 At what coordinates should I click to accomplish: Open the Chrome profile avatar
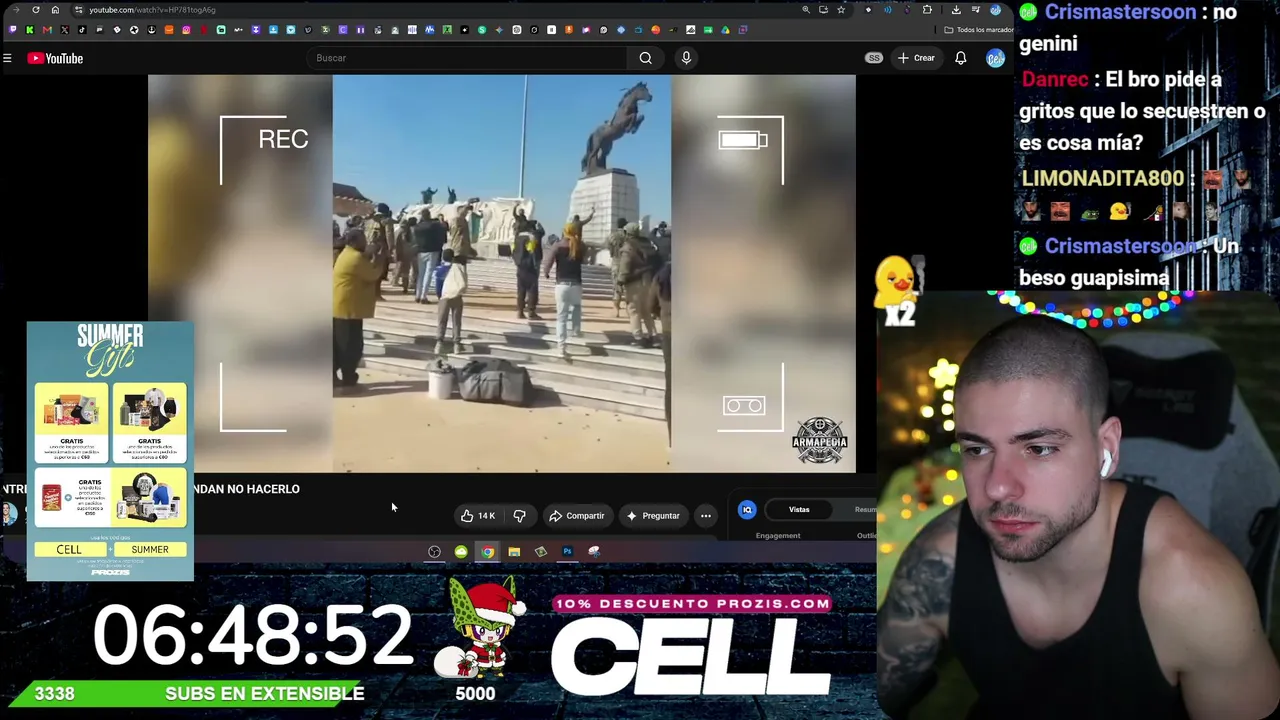click(x=995, y=10)
